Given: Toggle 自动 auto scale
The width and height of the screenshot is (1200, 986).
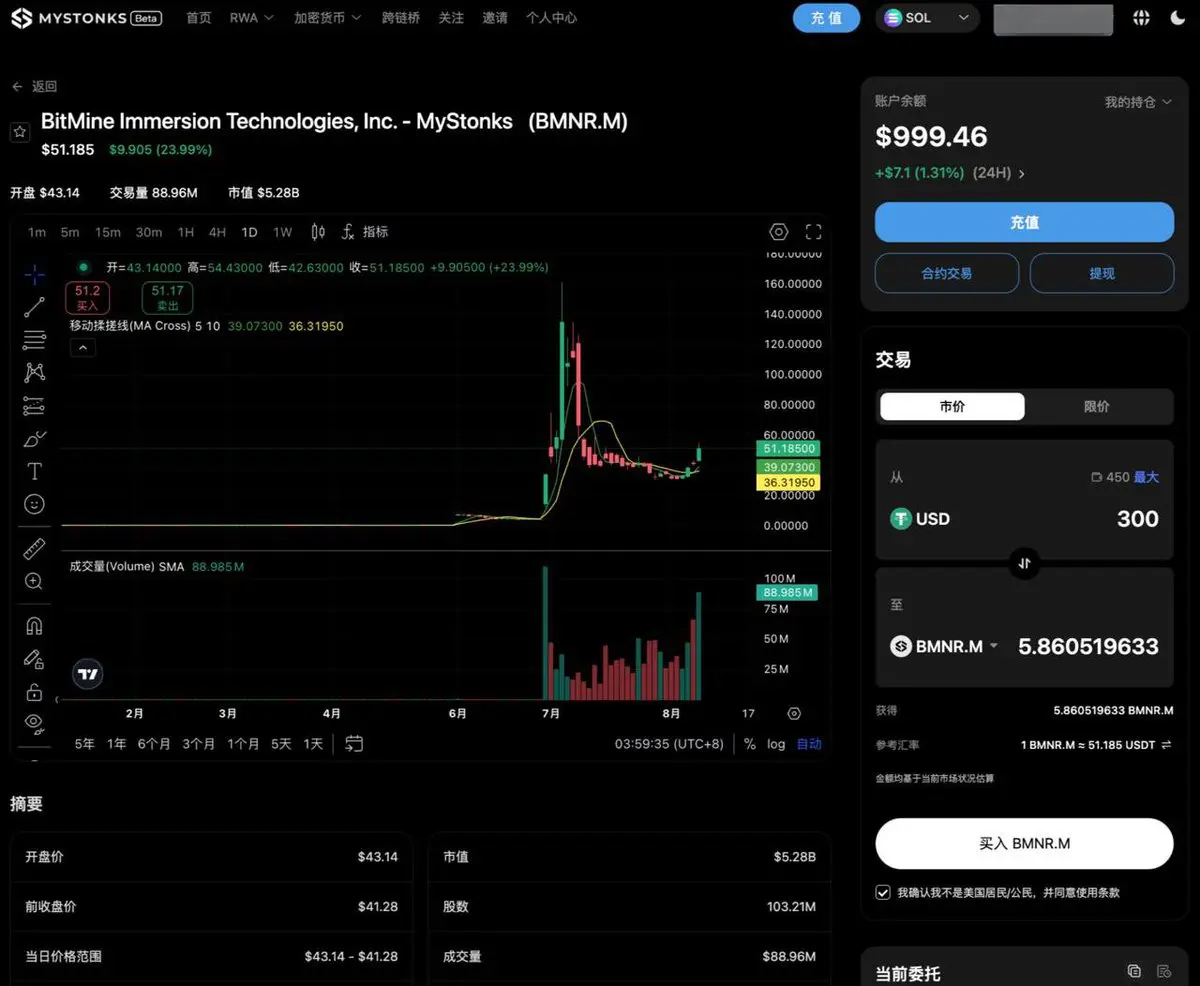Looking at the screenshot, I should (809, 744).
